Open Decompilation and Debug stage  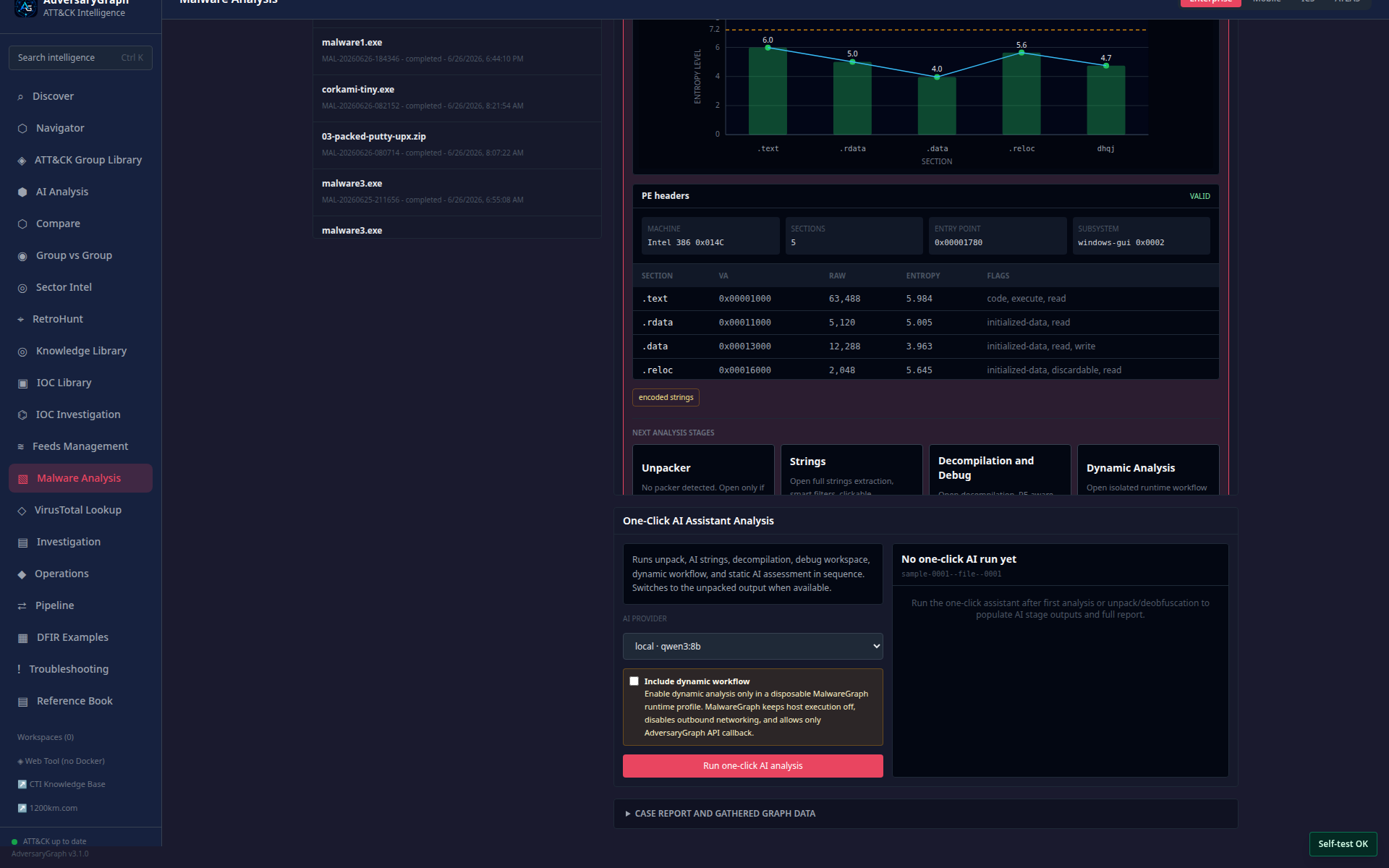pos(1000,470)
